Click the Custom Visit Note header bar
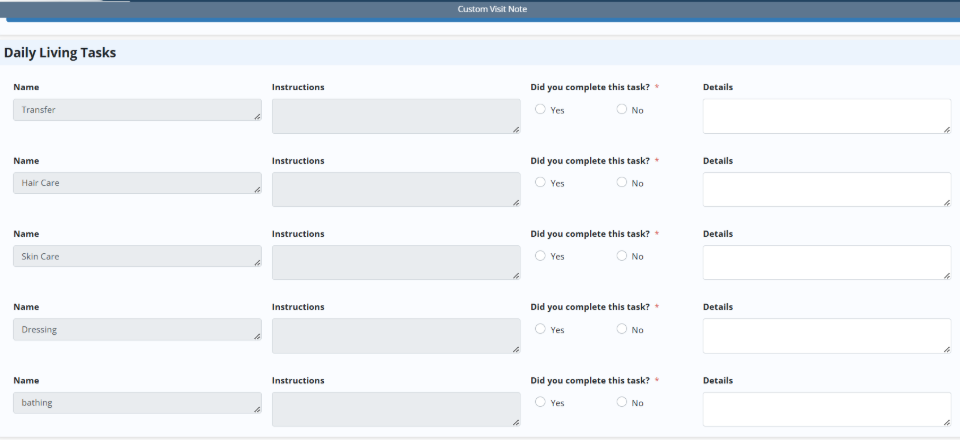 (492, 9)
